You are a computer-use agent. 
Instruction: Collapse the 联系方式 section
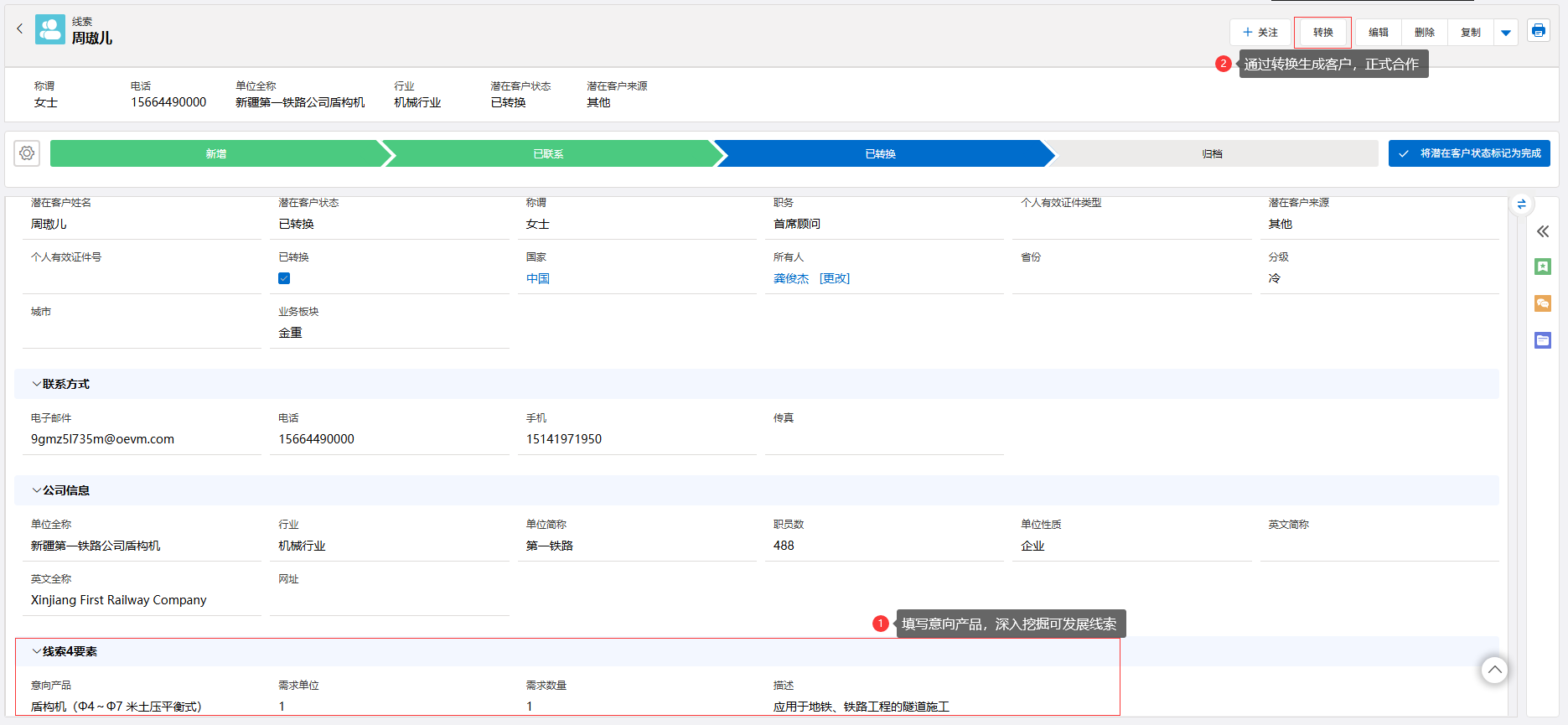(x=37, y=384)
